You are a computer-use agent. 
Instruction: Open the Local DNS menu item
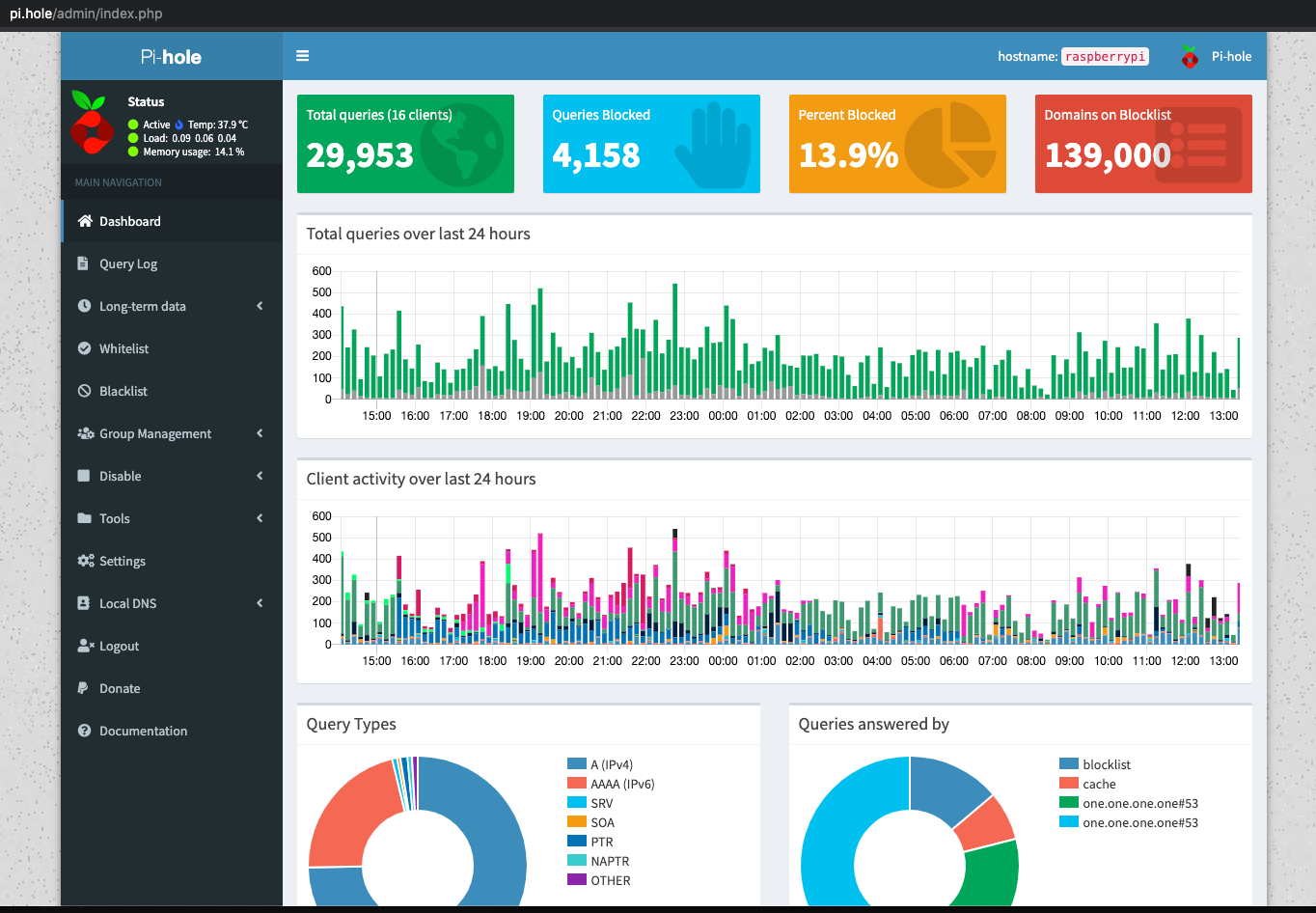pos(172,603)
